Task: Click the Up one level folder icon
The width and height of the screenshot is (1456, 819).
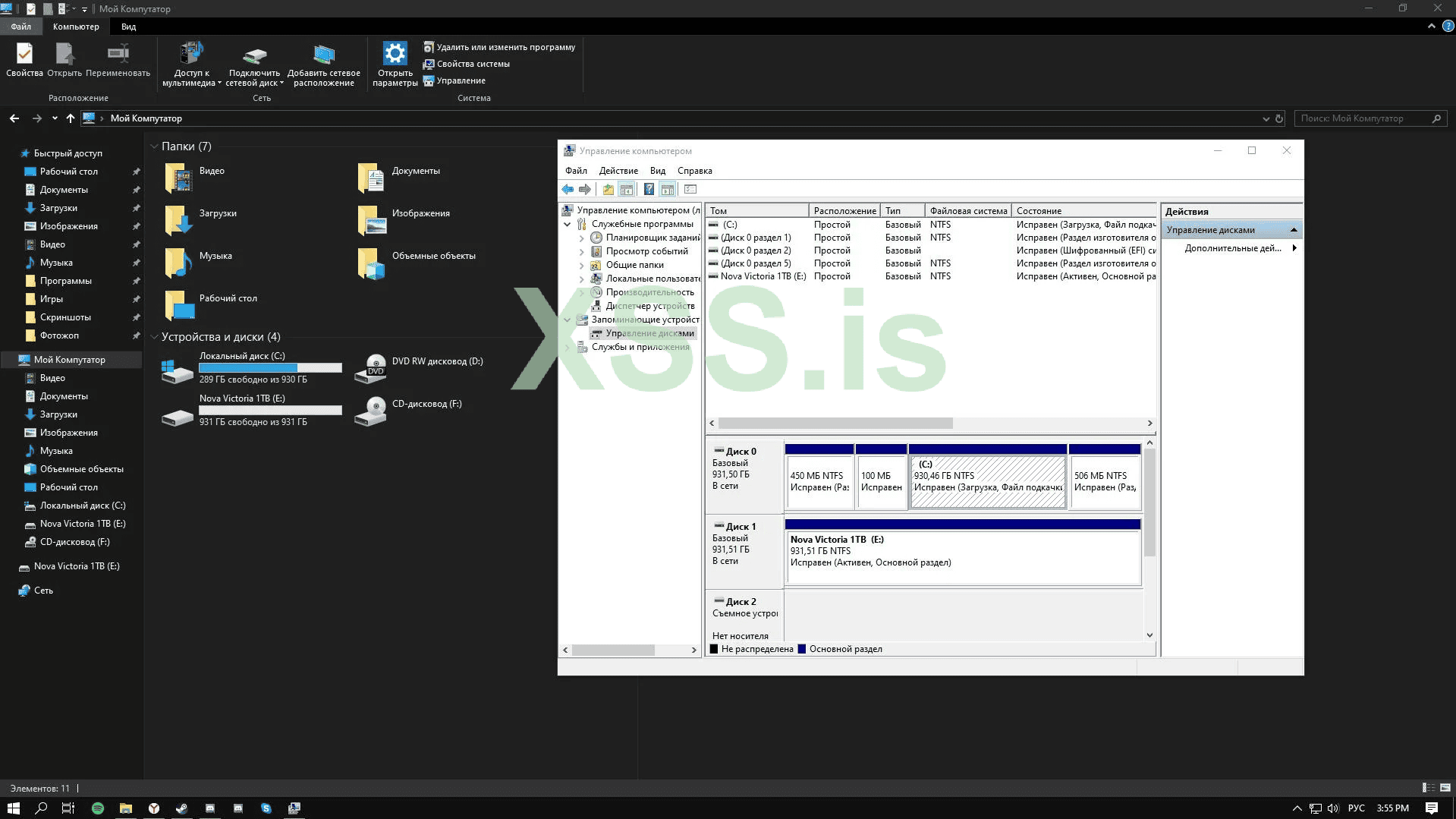Action: point(608,190)
